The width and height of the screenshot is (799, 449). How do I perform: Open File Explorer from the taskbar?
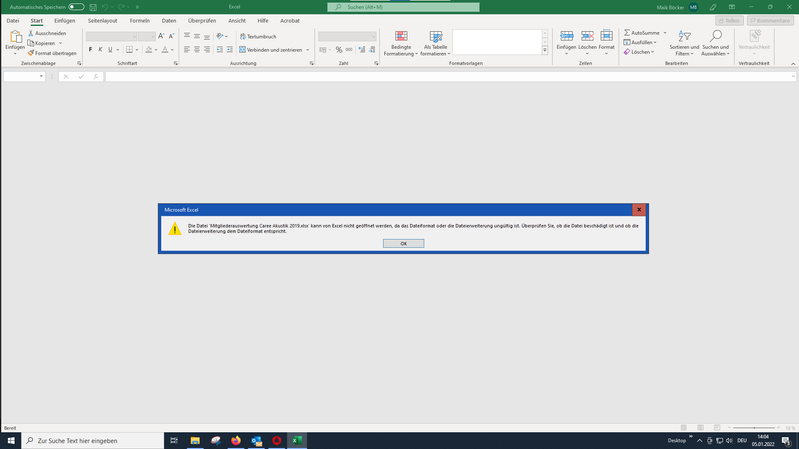195,440
